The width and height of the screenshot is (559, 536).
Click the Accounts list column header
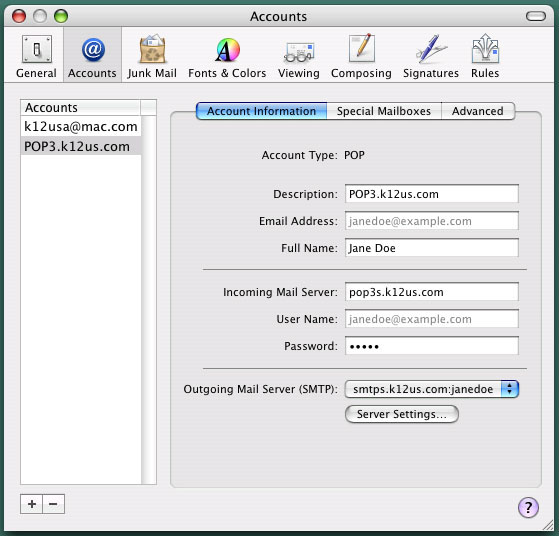tap(81, 107)
